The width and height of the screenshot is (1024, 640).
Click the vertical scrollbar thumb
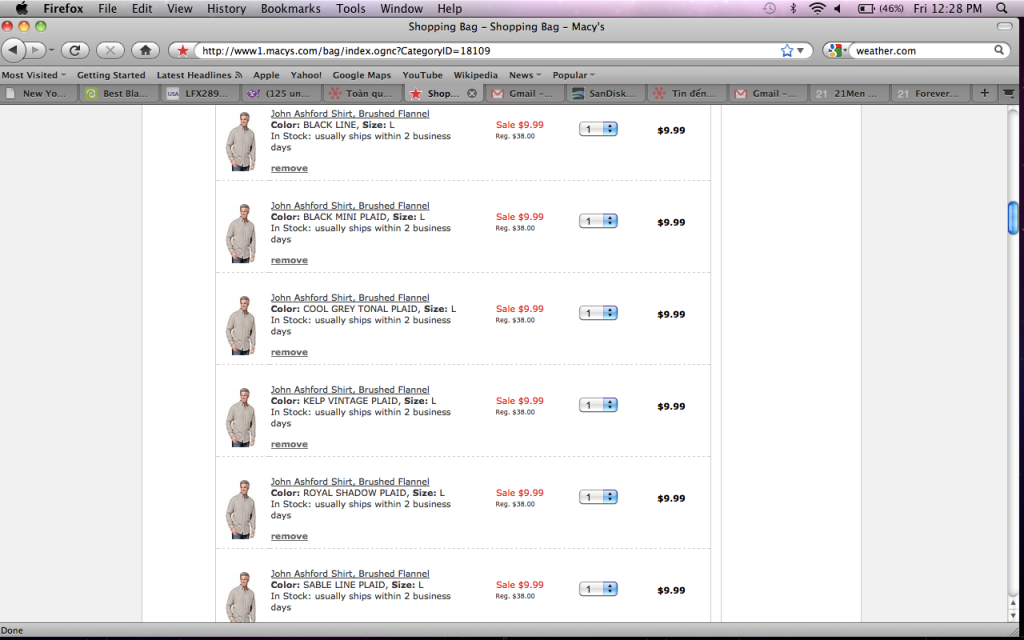point(1013,216)
